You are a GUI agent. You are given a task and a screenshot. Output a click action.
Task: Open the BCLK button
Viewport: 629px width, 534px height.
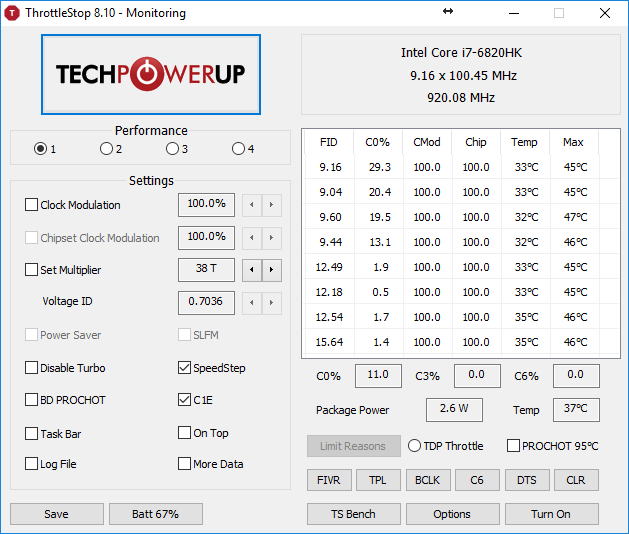point(428,480)
